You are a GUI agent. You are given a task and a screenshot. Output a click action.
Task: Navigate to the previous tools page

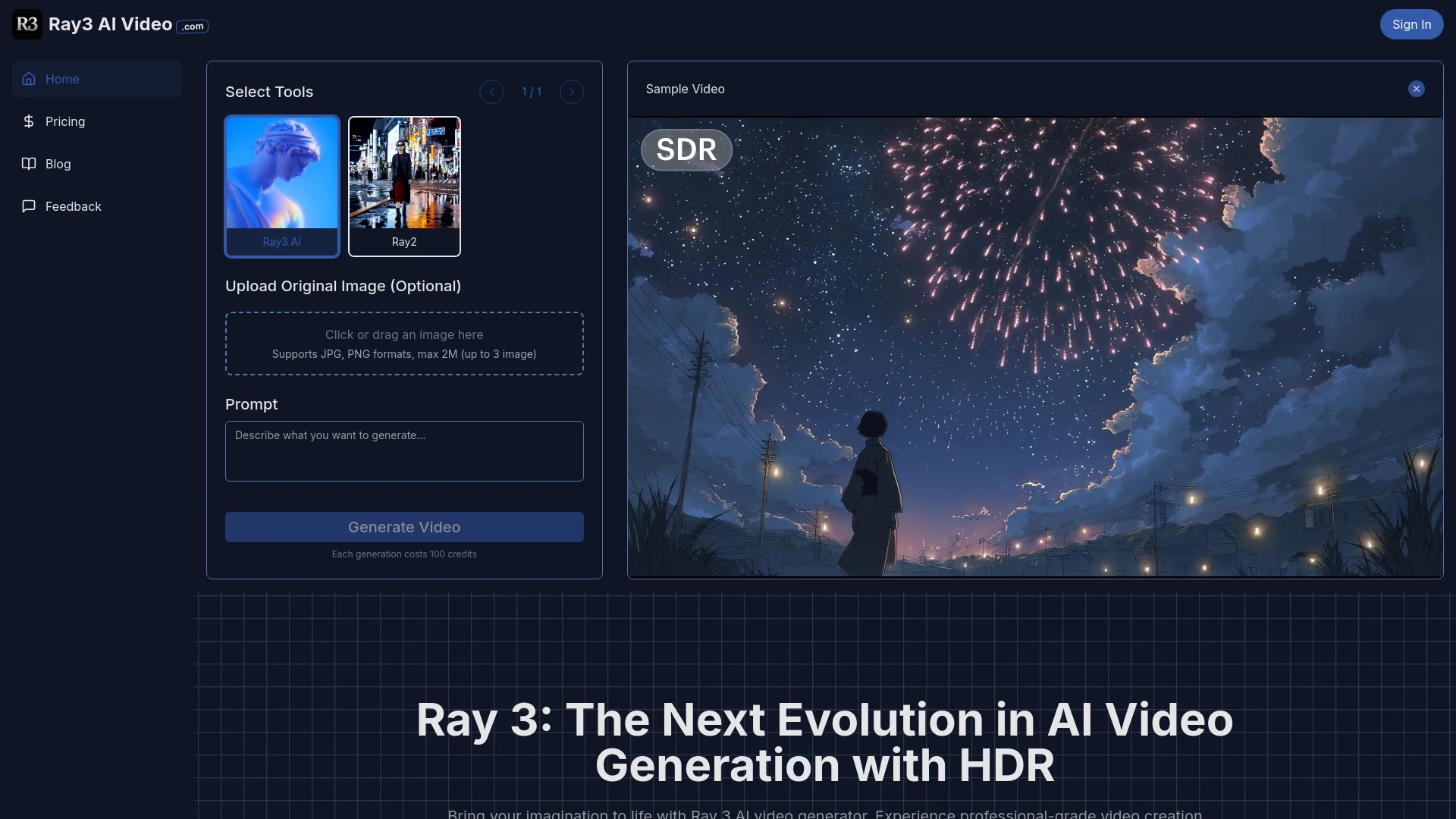491,92
